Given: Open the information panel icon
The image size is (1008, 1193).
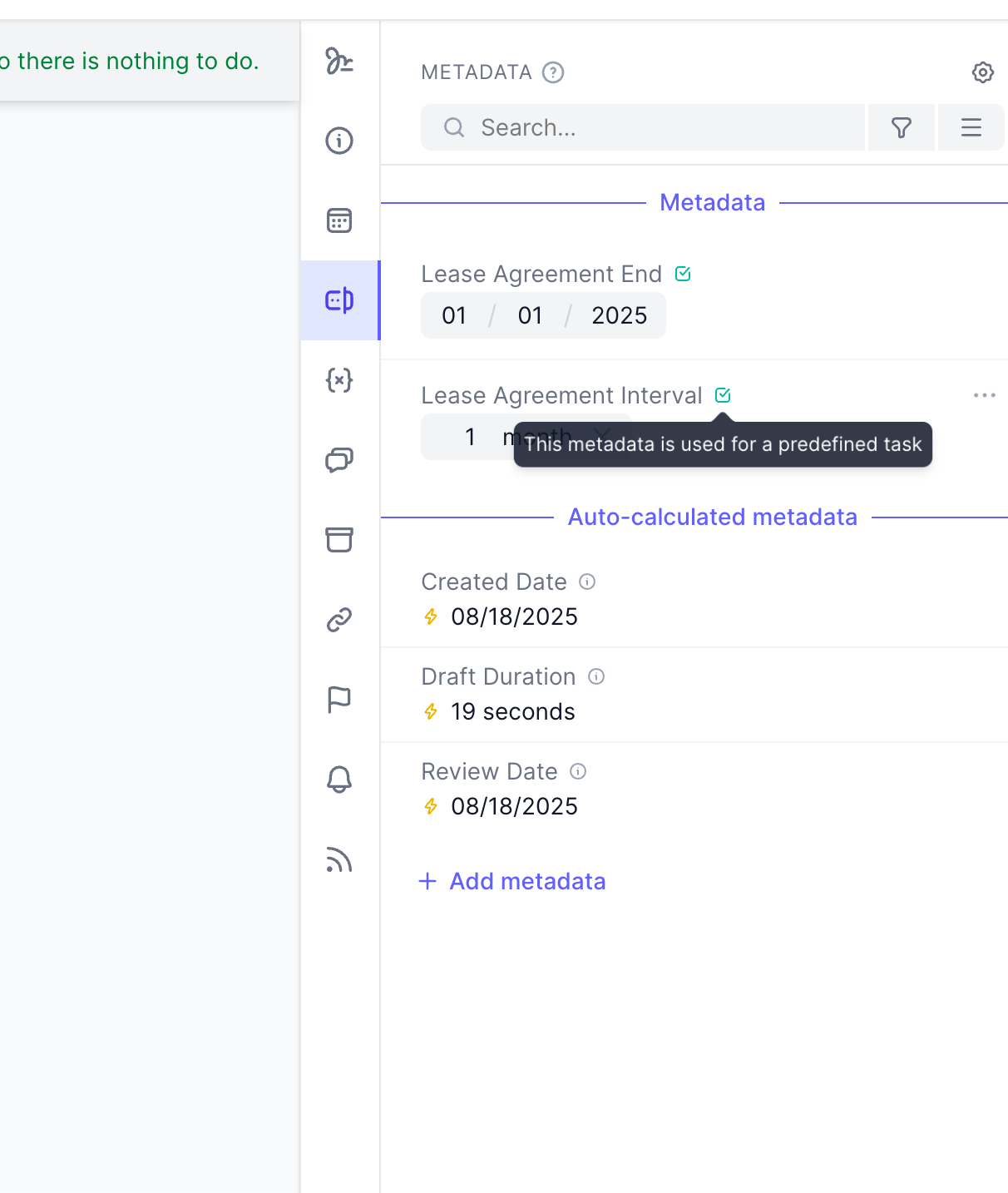Looking at the screenshot, I should 339,141.
